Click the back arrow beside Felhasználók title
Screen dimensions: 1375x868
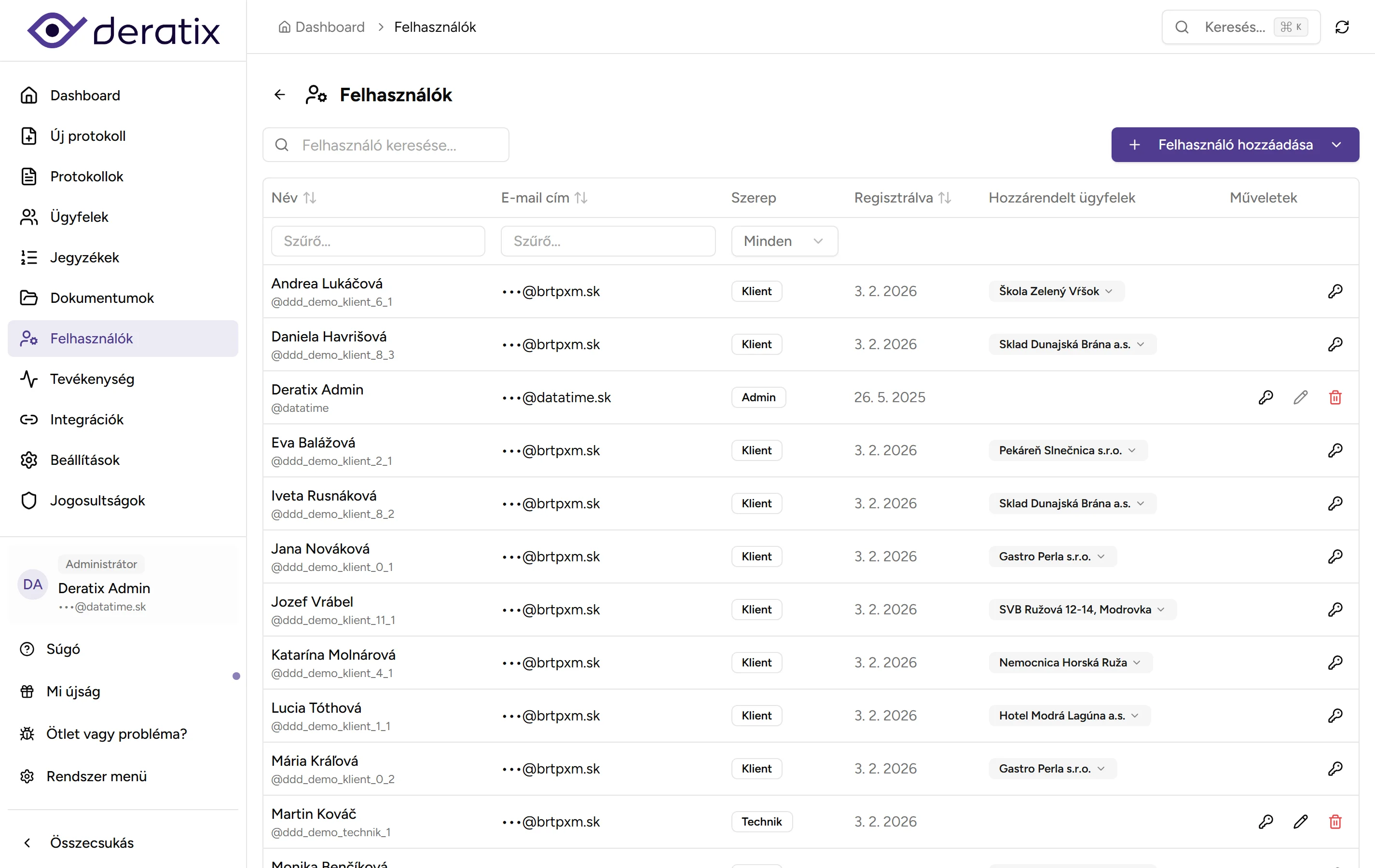(x=280, y=95)
